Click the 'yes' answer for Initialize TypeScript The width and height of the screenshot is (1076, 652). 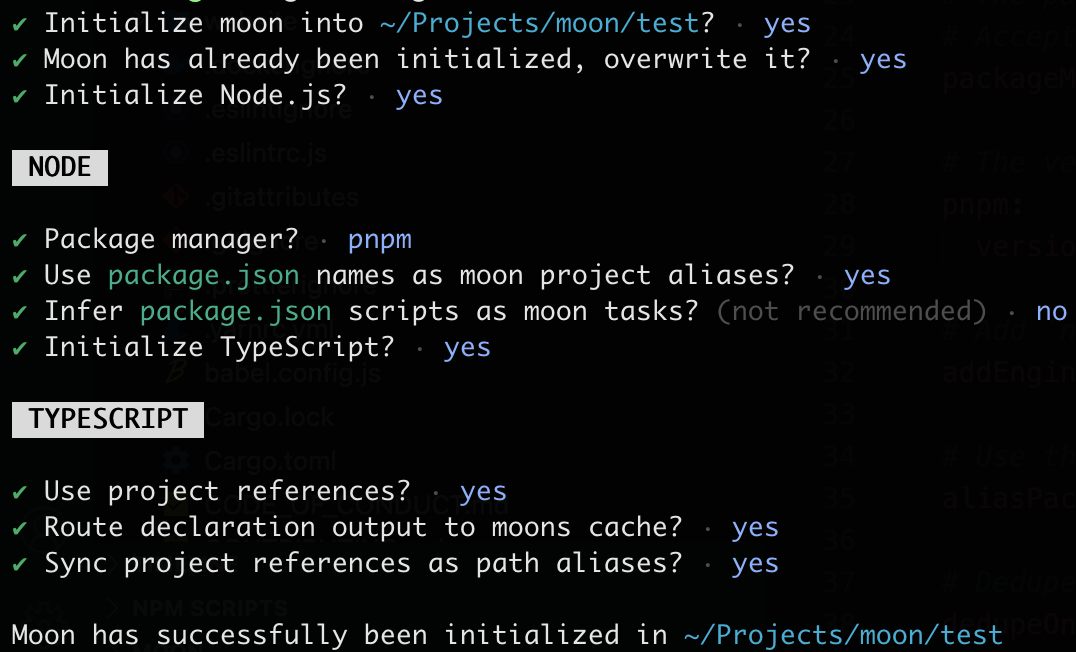click(467, 348)
